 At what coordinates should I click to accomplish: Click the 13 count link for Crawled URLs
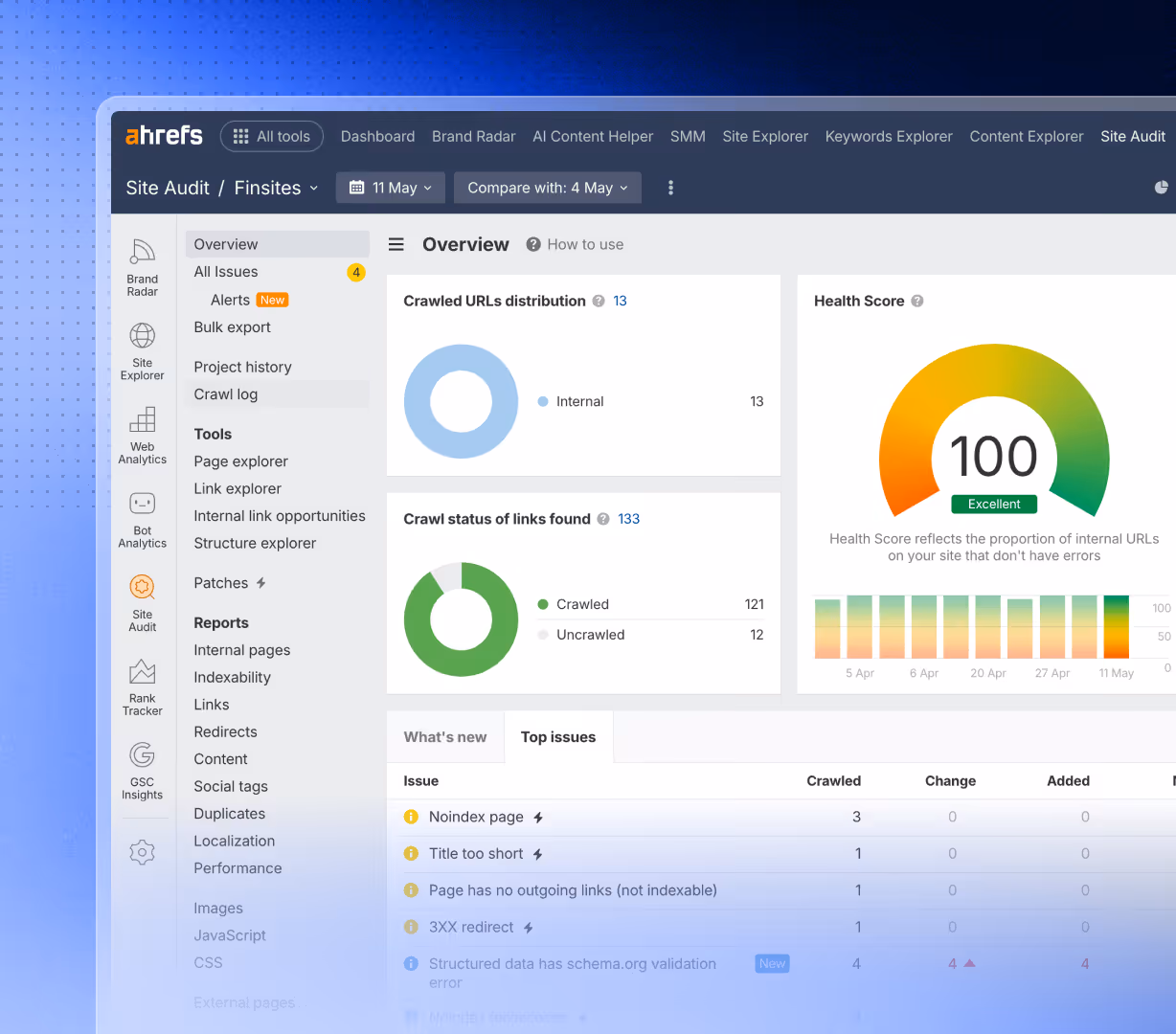620,301
